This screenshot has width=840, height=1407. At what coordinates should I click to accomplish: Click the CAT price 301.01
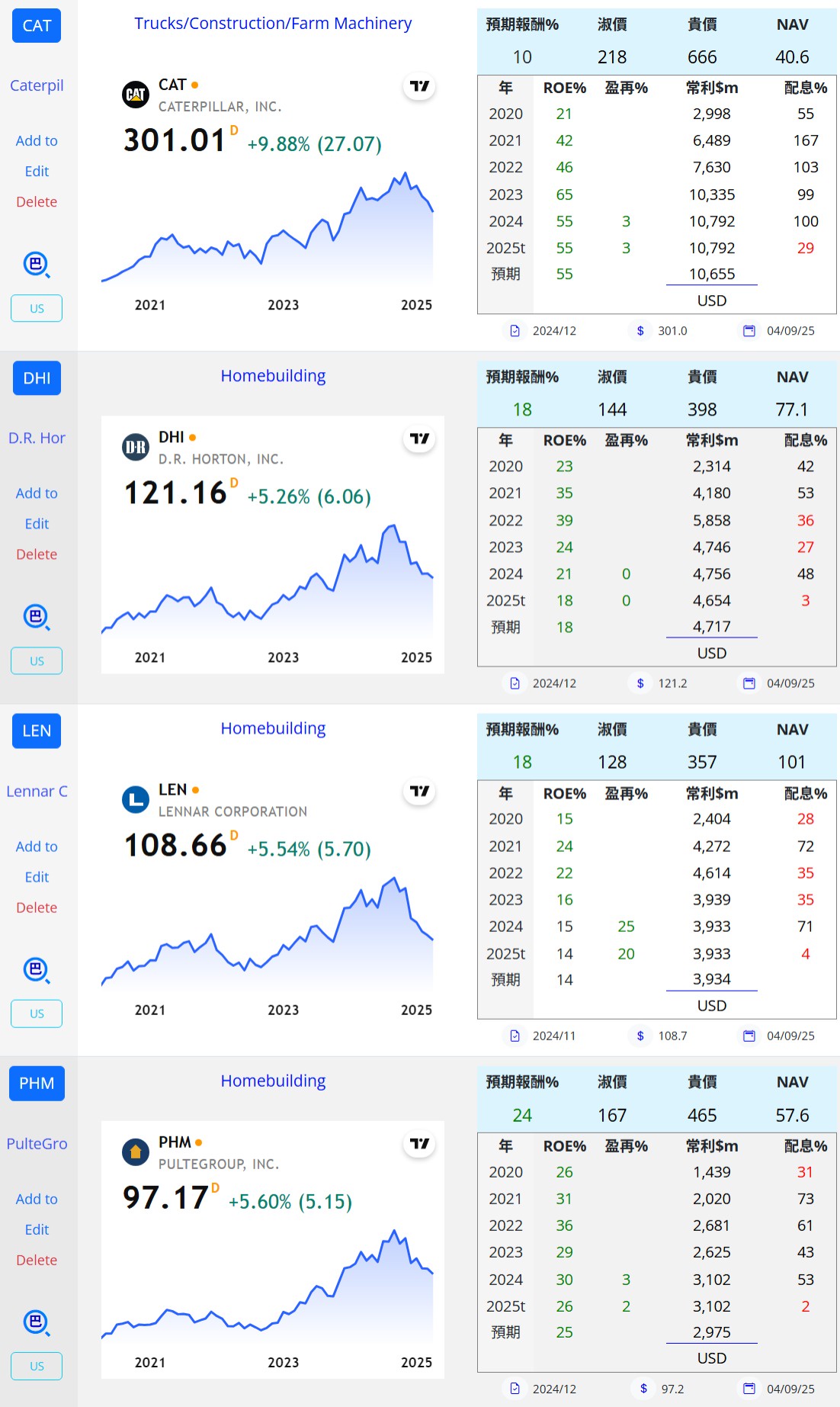175,140
